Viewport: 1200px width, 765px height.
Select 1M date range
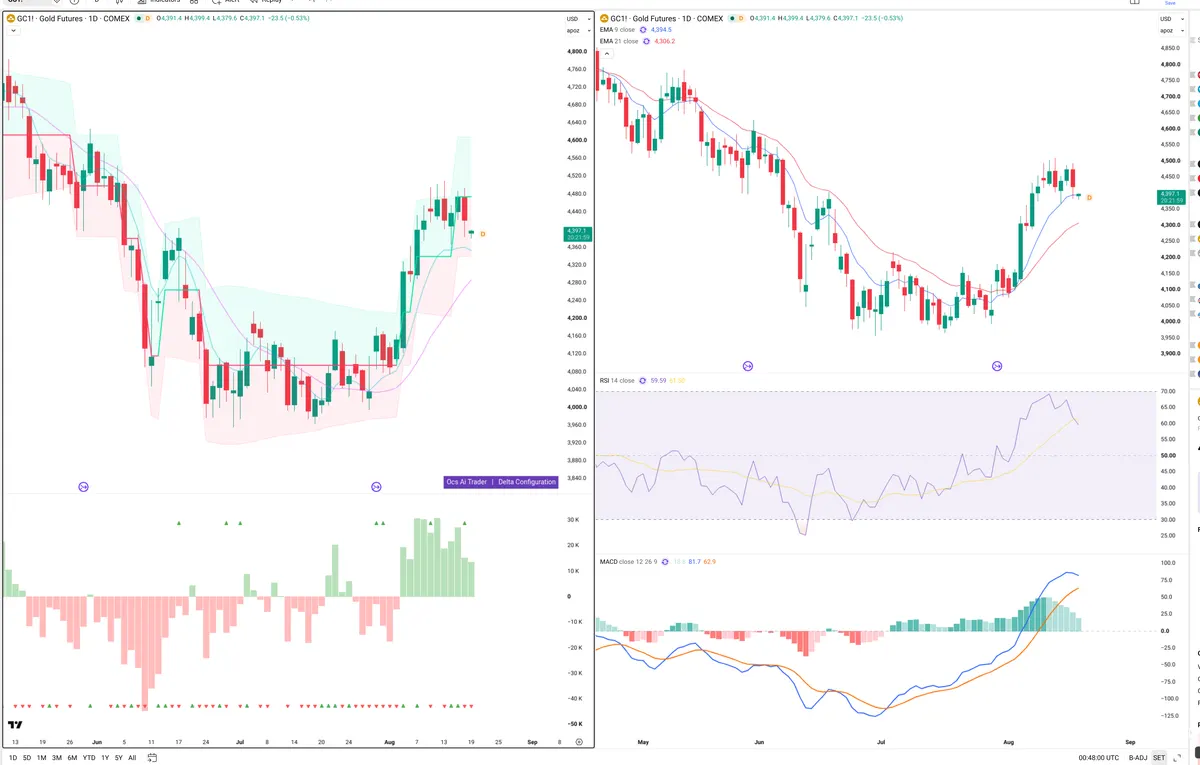click(41, 758)
